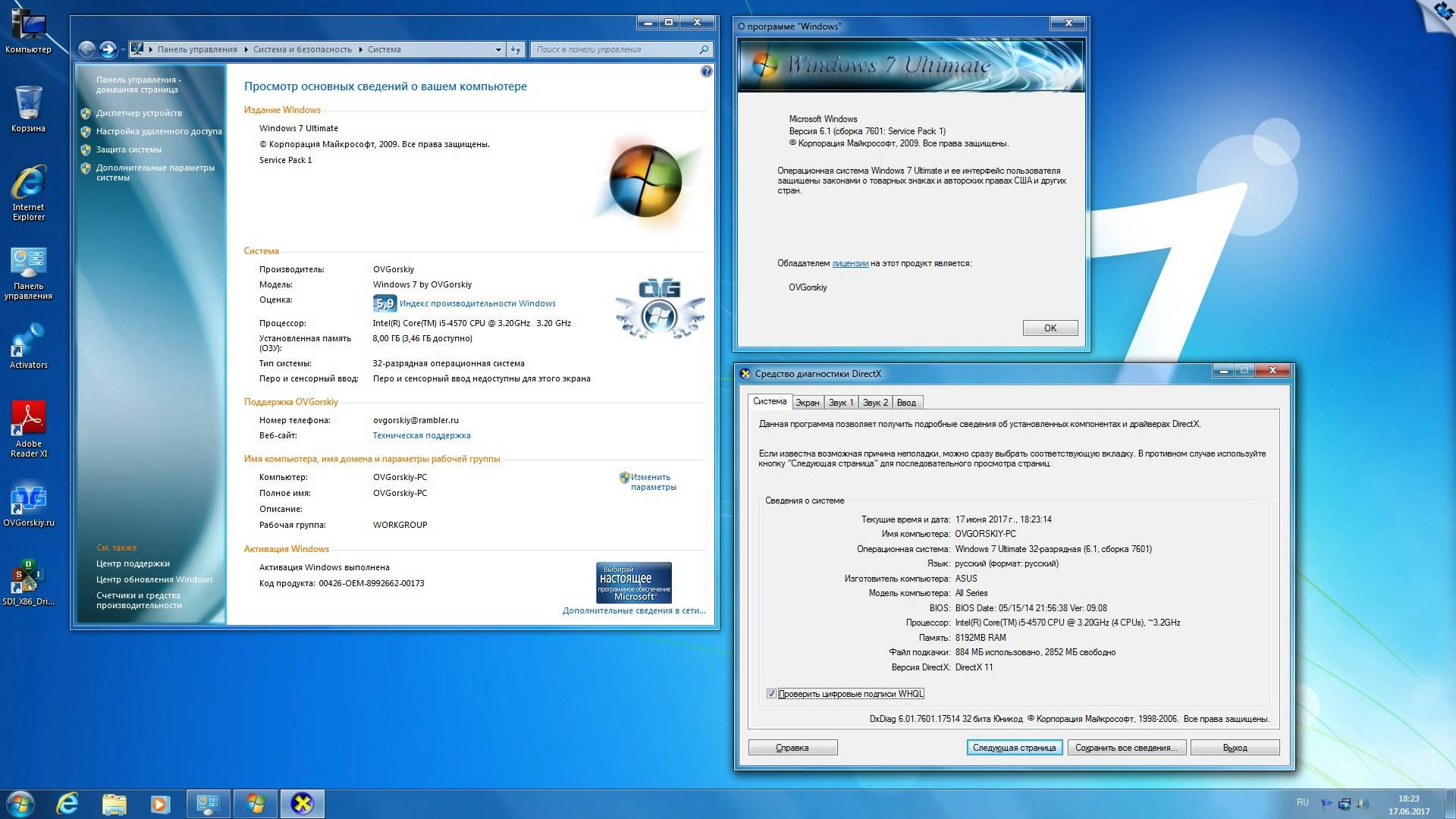
Task: Open the Activators desktop shortcut
Action: point(28,347)
